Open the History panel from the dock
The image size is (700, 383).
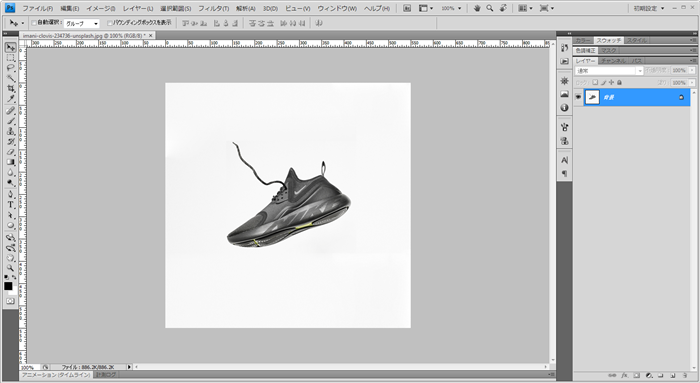click(564, 48)
